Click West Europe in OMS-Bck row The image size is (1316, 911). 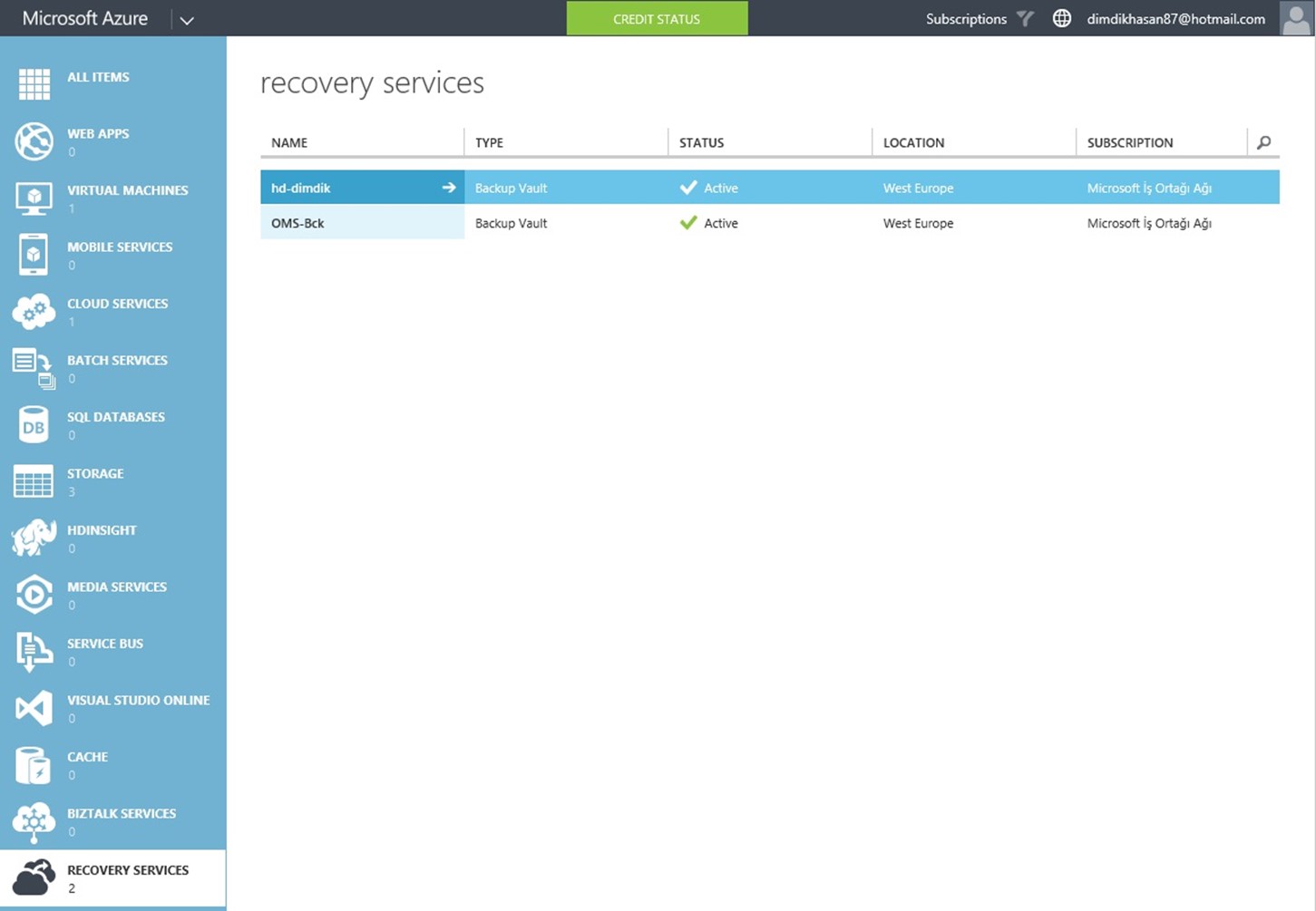coord(918,223)
